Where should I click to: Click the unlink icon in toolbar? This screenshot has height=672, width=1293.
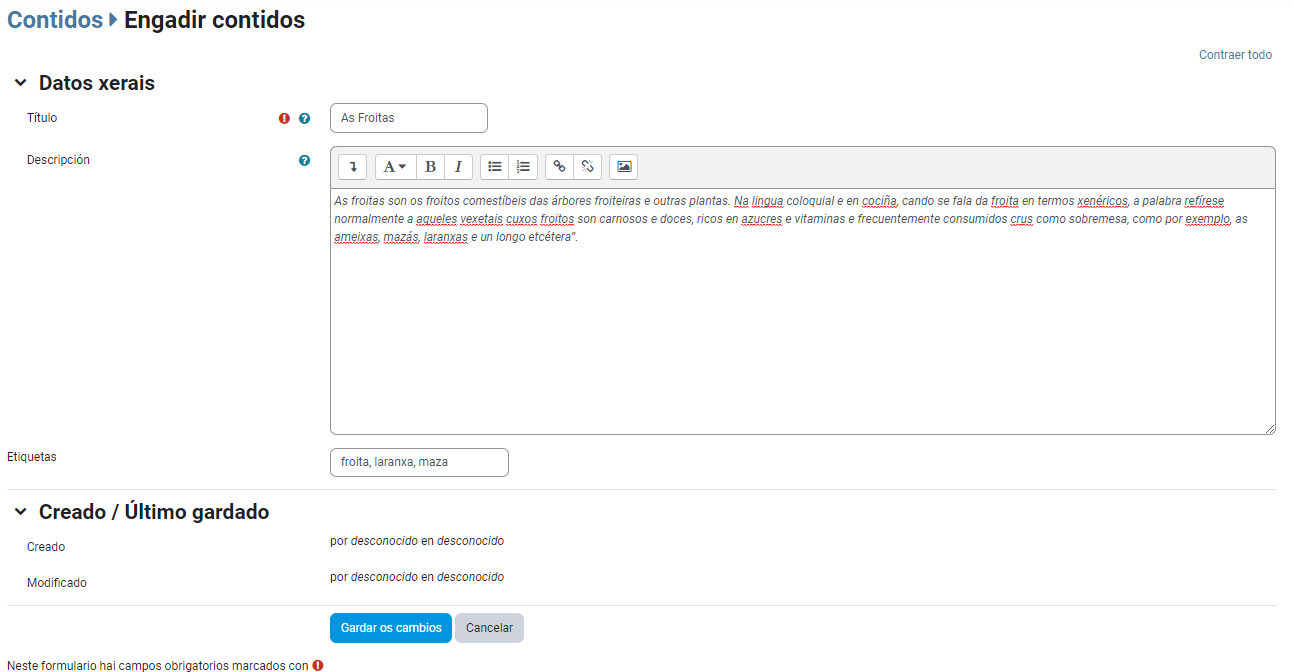coord(588,167)
